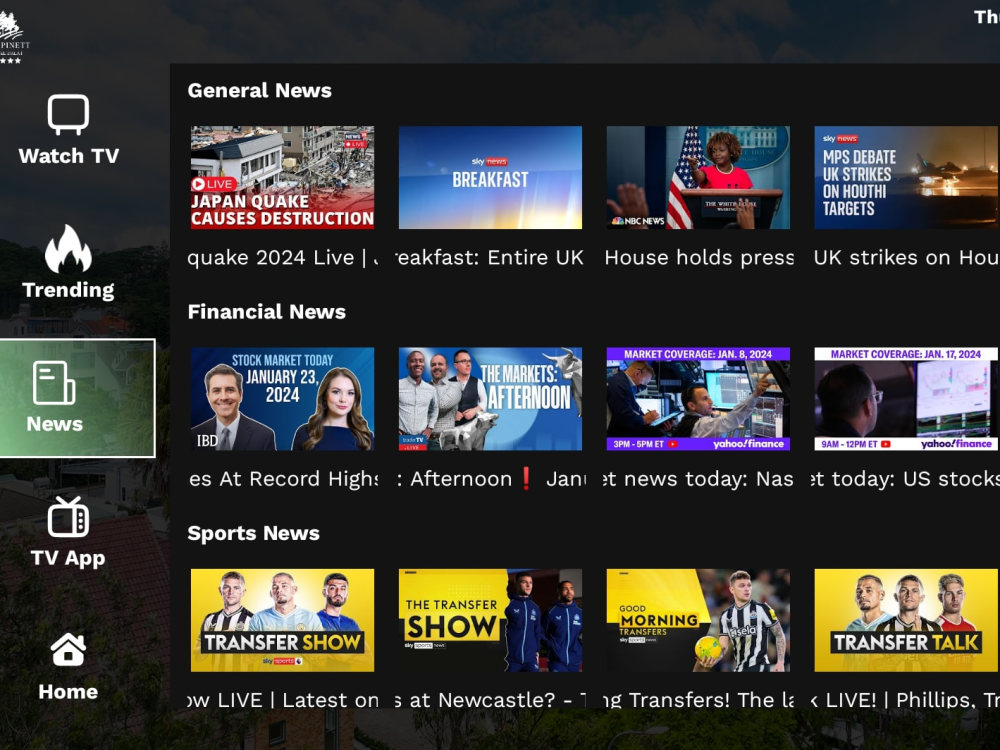Play Stock Market Today January 23 video

[283, 399]
